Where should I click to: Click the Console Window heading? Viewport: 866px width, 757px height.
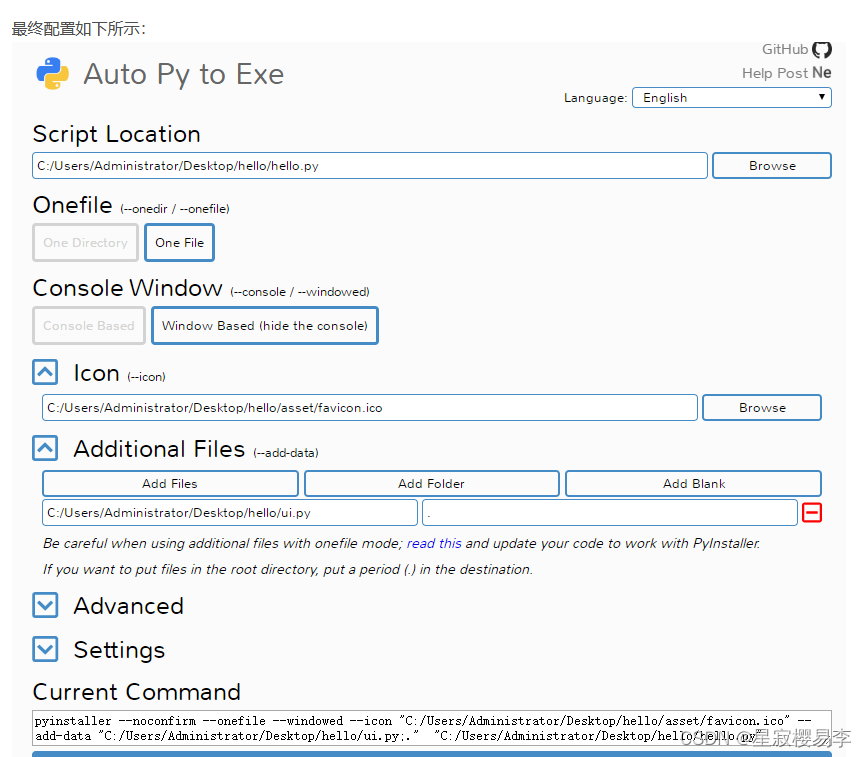click(x=128, y=288)
